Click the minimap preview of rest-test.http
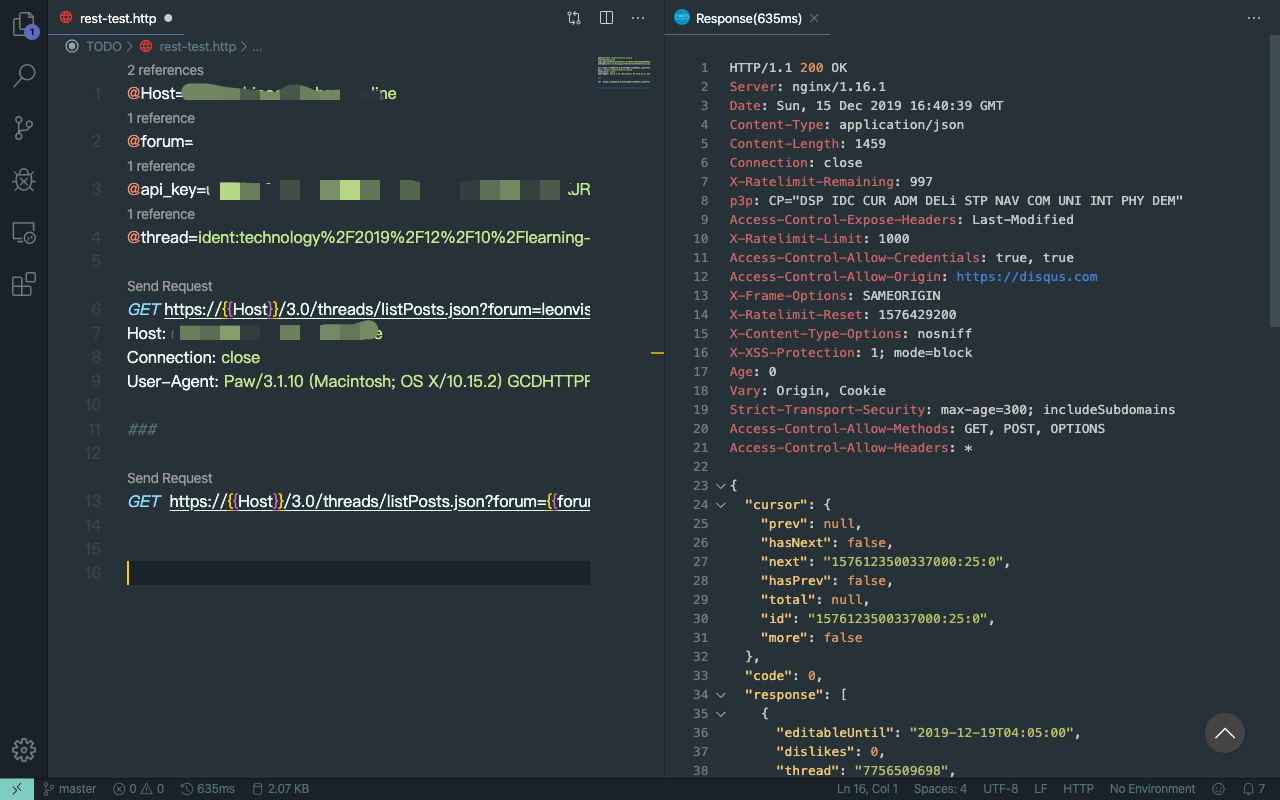The image size is (1280, 800). 624,72
